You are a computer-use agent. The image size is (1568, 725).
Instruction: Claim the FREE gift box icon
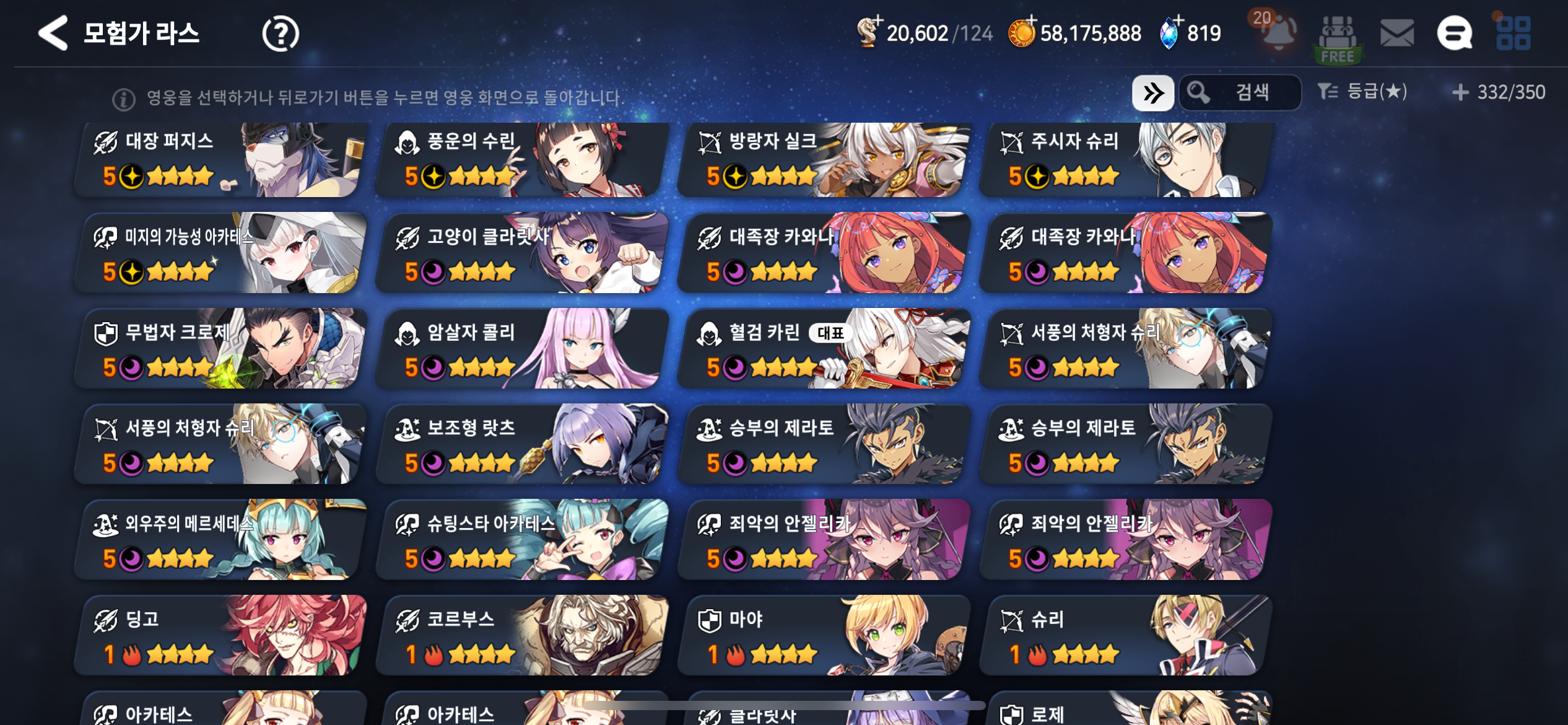(x=1338, y=38)
